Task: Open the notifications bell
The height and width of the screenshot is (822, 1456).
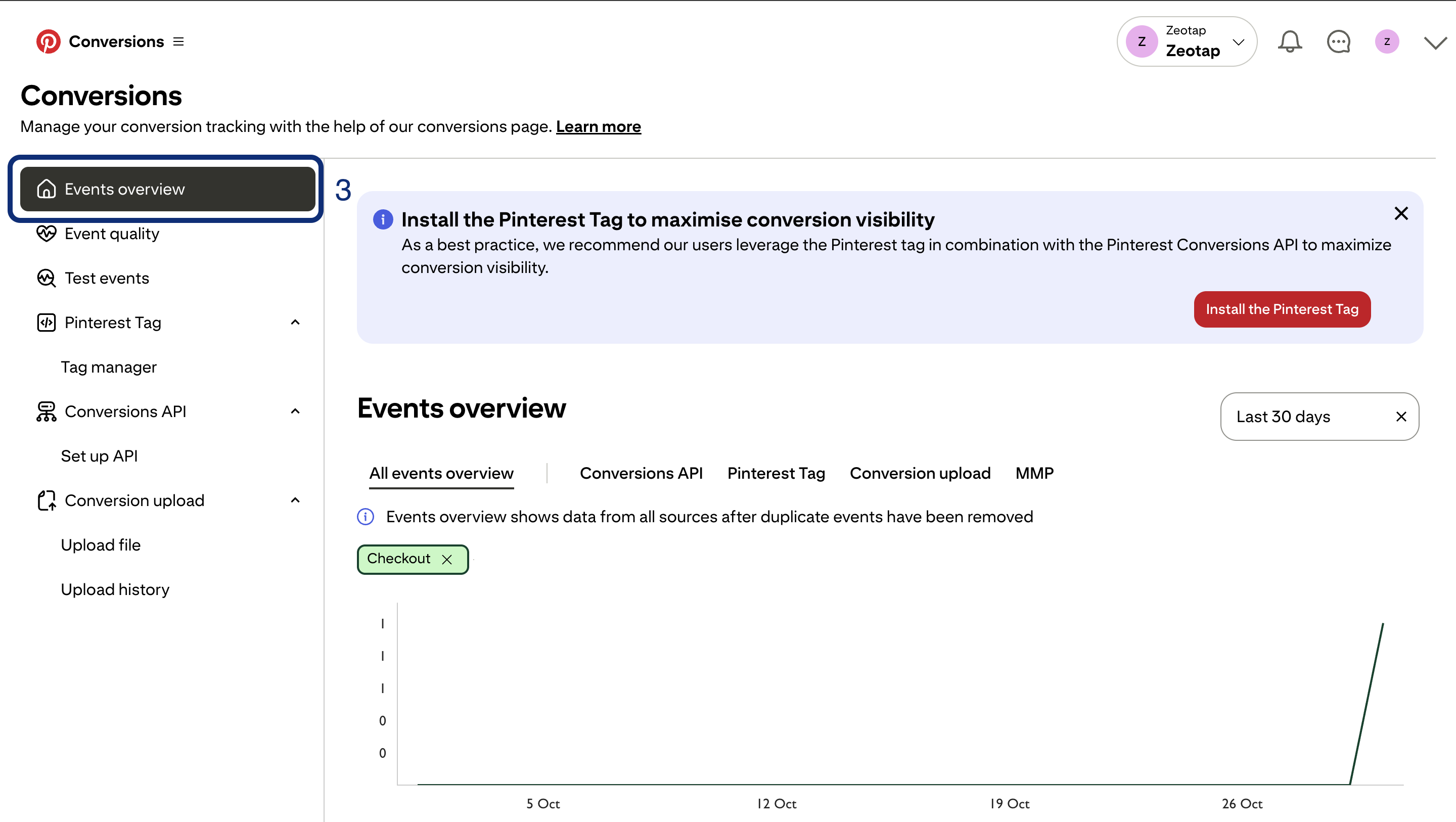Action: click(1289, 42)
